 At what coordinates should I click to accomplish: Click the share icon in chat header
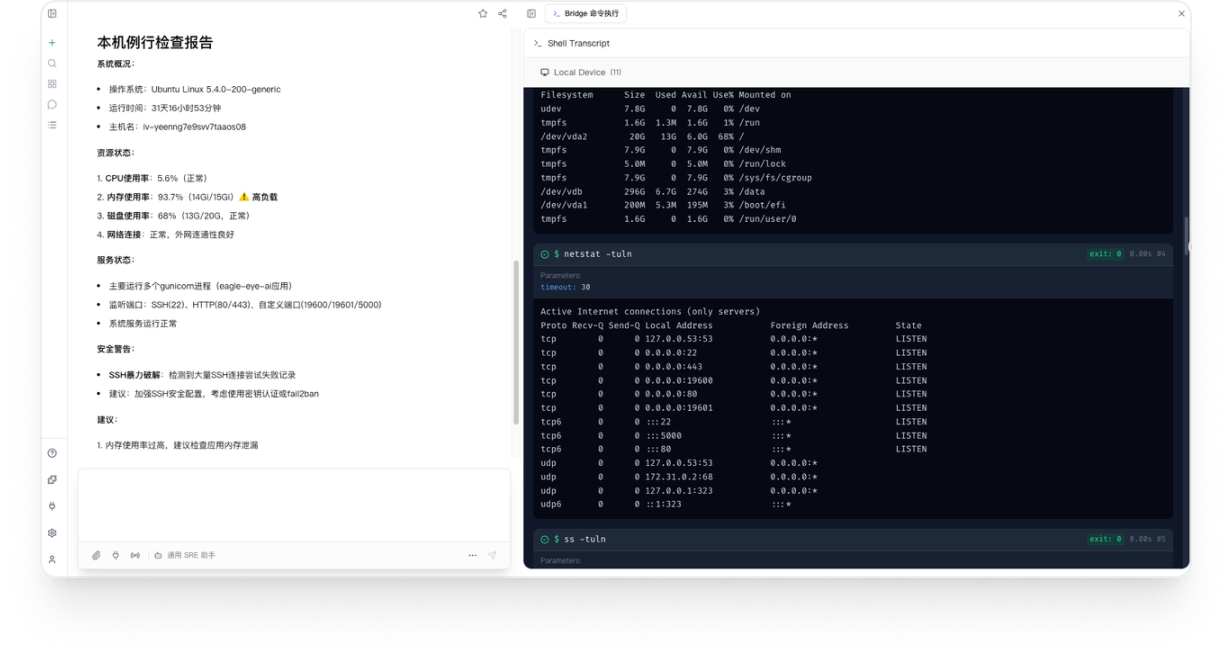click(502, 14)
